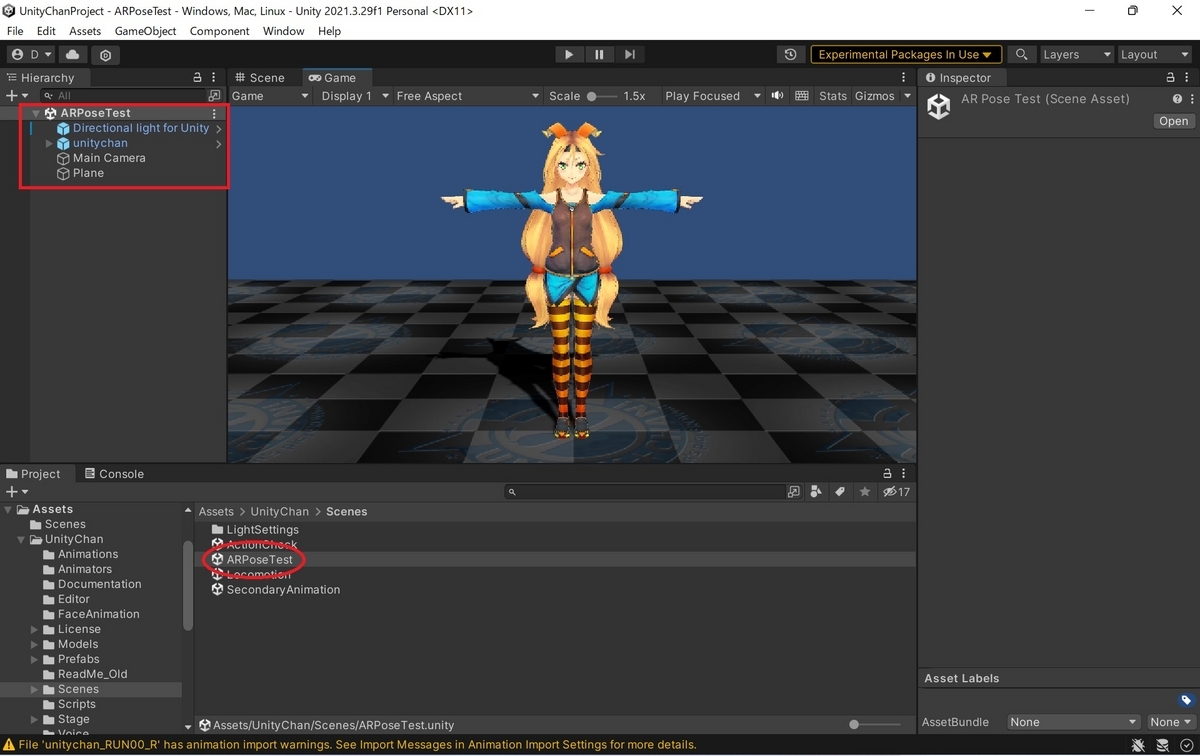Open the ARPoseTest scene options menu
Screen dimensions: 1200x756
tap(214, 113)
